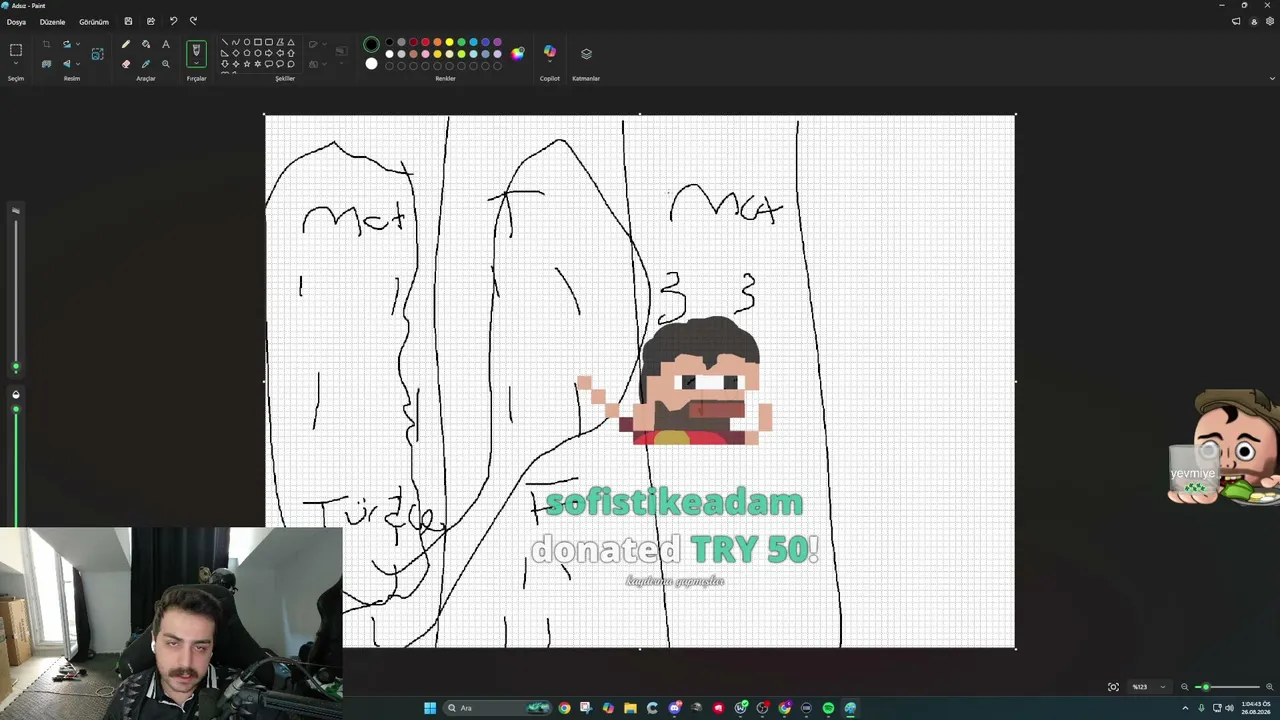Click the Flip image icon

(66, 64)
